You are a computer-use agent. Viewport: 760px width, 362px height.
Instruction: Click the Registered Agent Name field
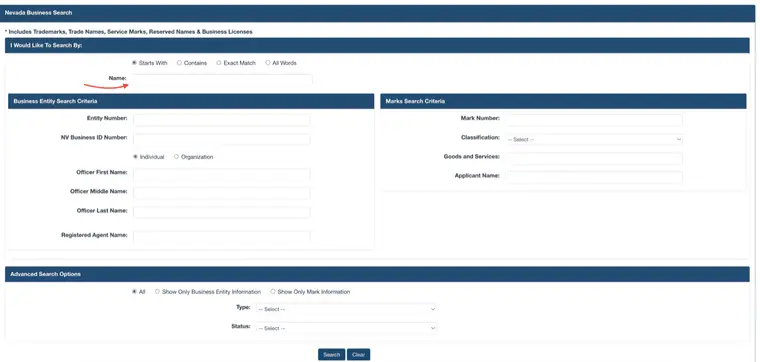point(222,236)
